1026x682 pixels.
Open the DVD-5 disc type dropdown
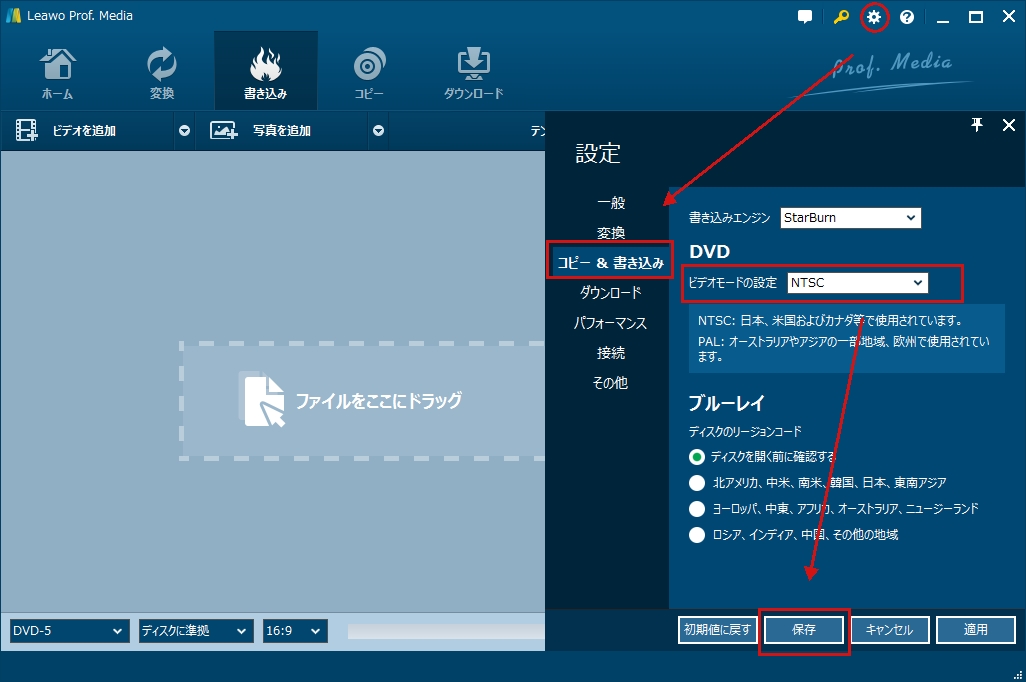pos(69,631)
